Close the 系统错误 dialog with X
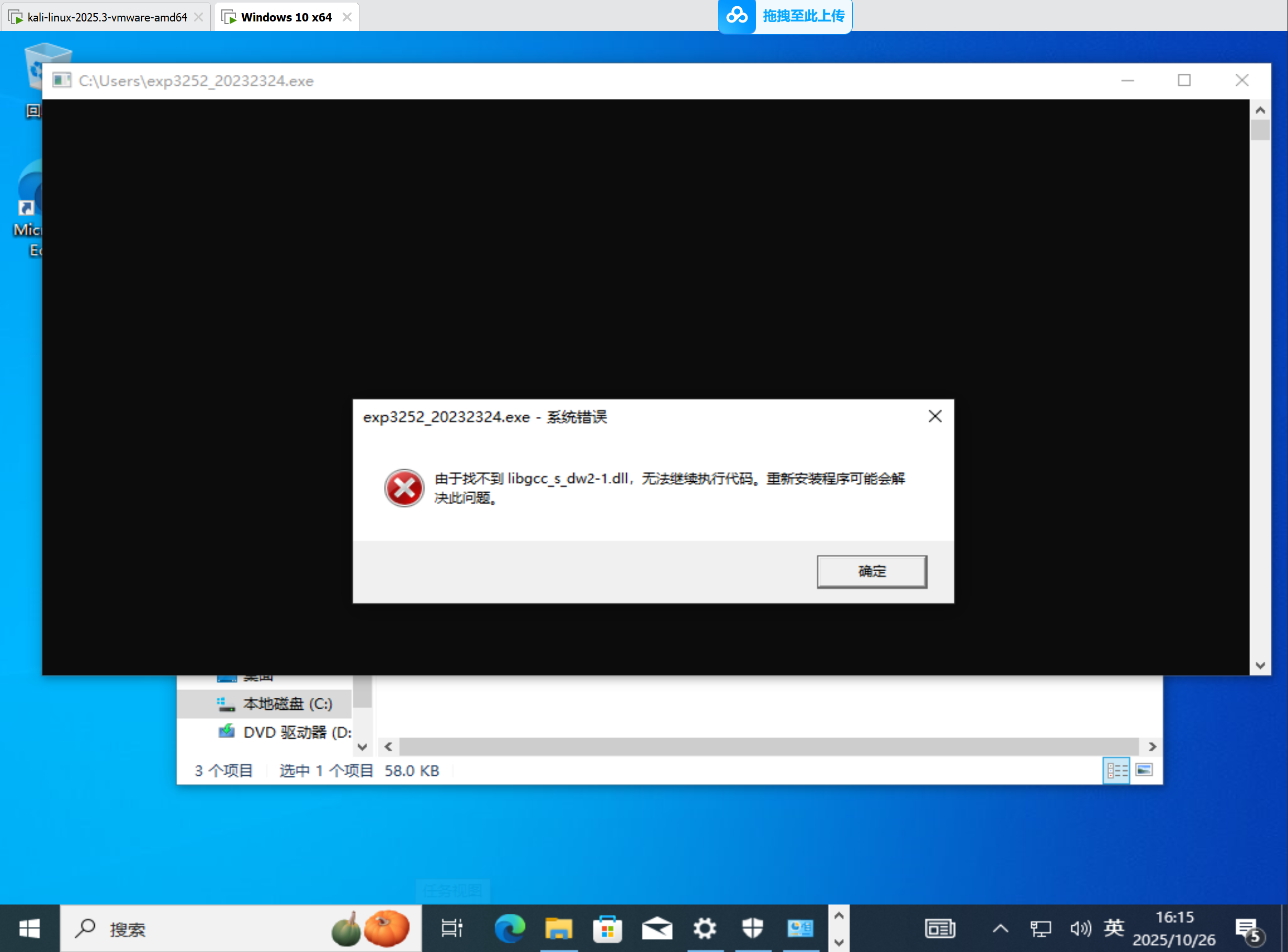 tap(935, 416)
